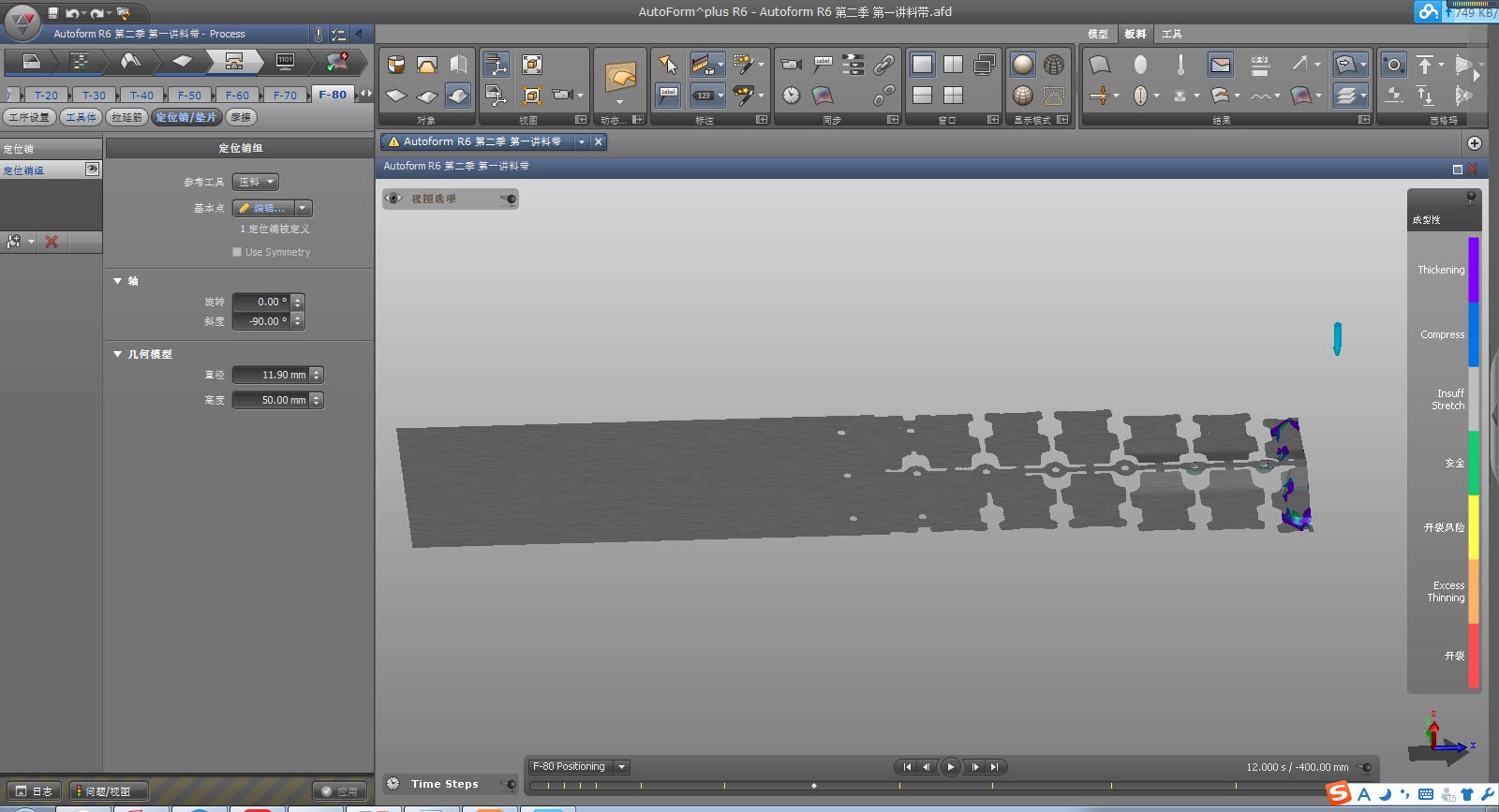
Task: Open the dynamic section dropdown arrow
Action: point(619,101)
